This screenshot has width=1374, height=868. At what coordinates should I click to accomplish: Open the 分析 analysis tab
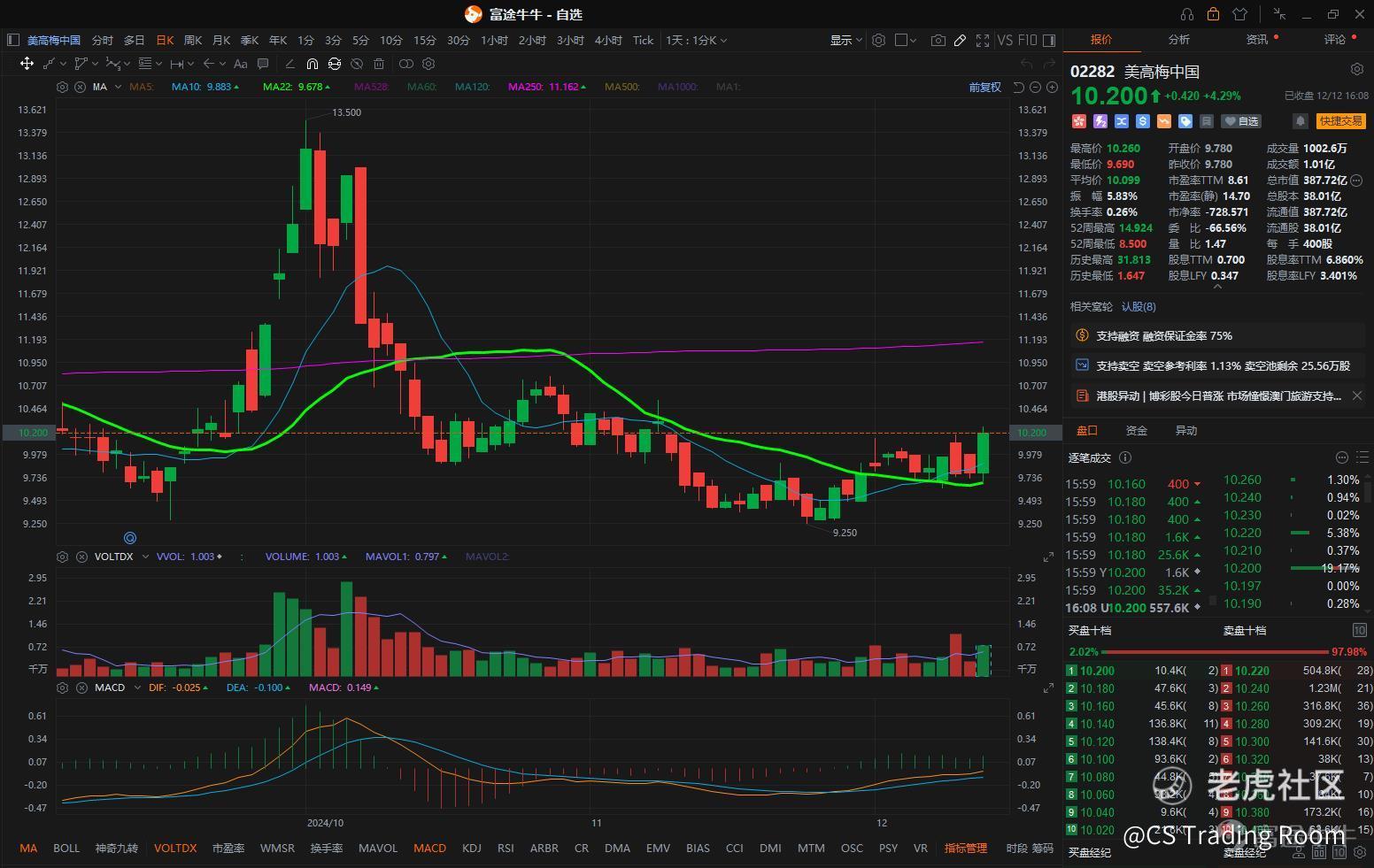[1179, 40]
